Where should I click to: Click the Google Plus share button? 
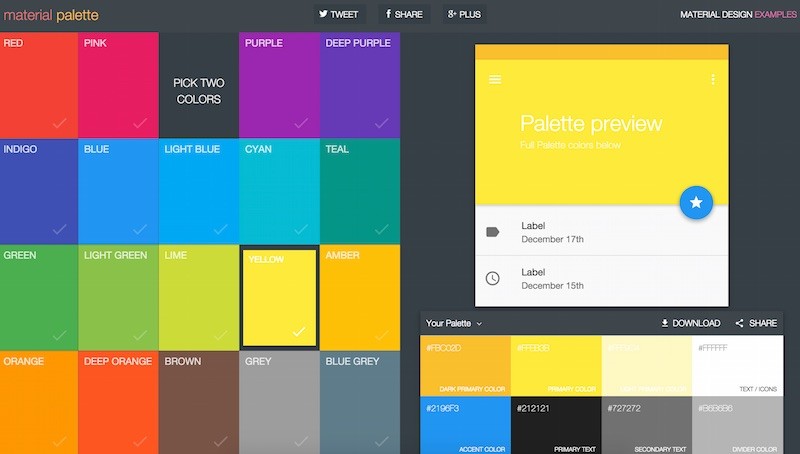[464, 15]
